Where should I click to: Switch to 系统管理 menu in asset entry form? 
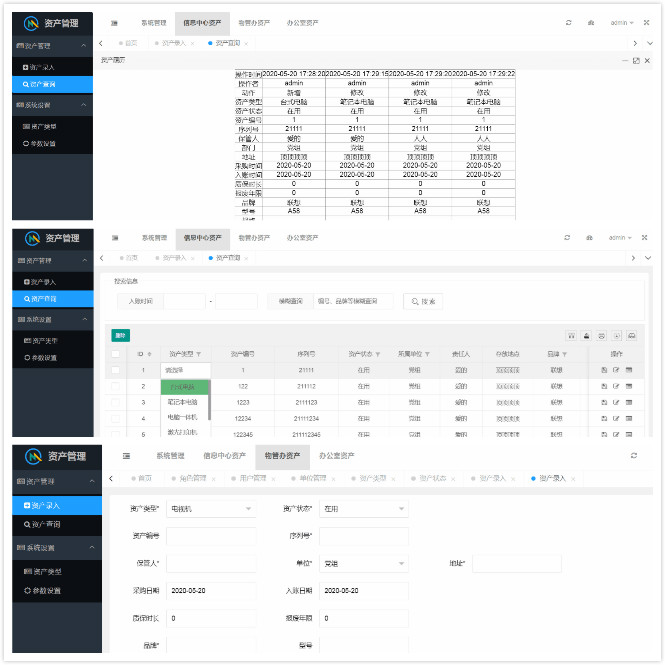tap(170, 455)
